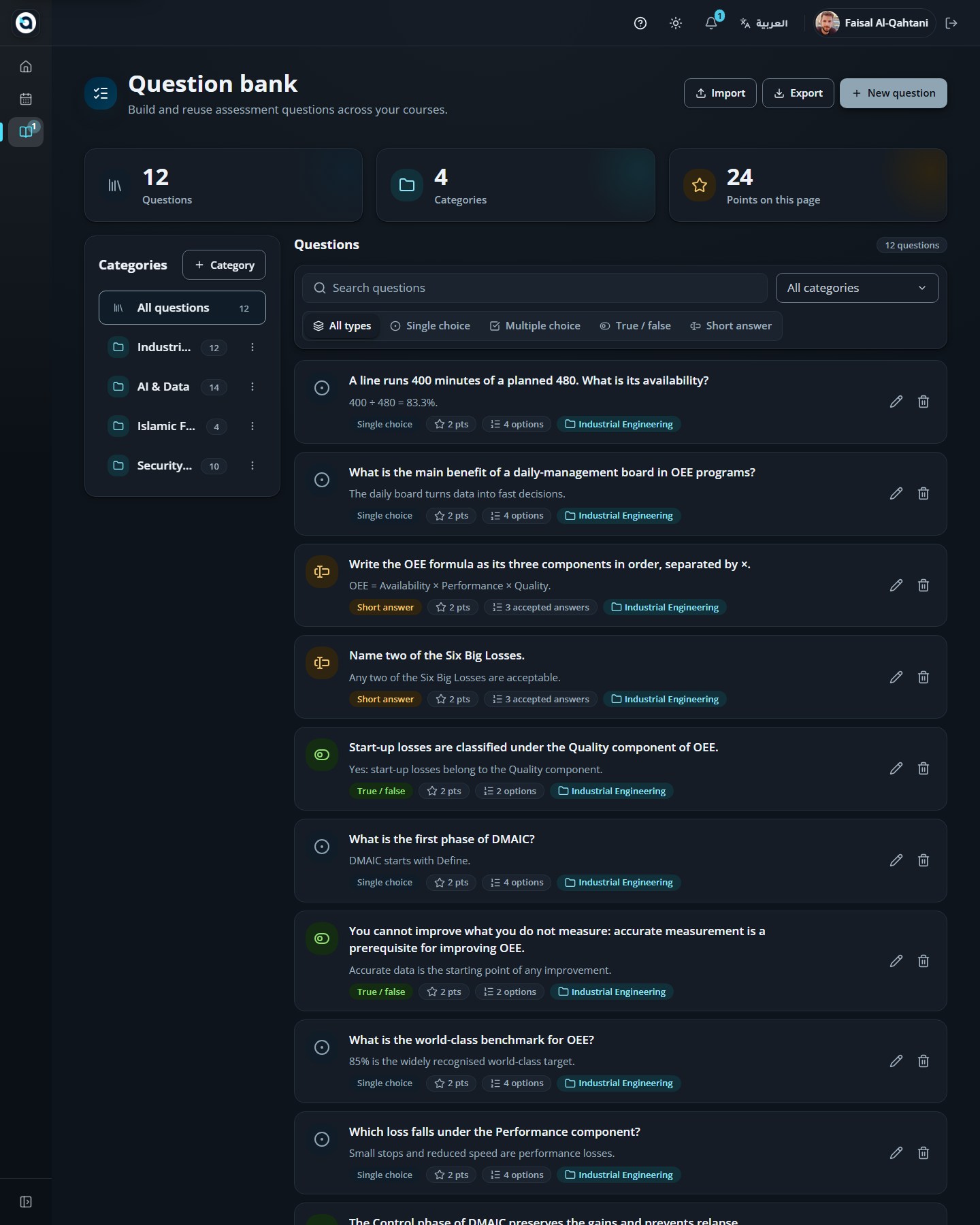The image size is (980, 1225).
Task: Edit the daily-management board question
Action: (896, 493)
